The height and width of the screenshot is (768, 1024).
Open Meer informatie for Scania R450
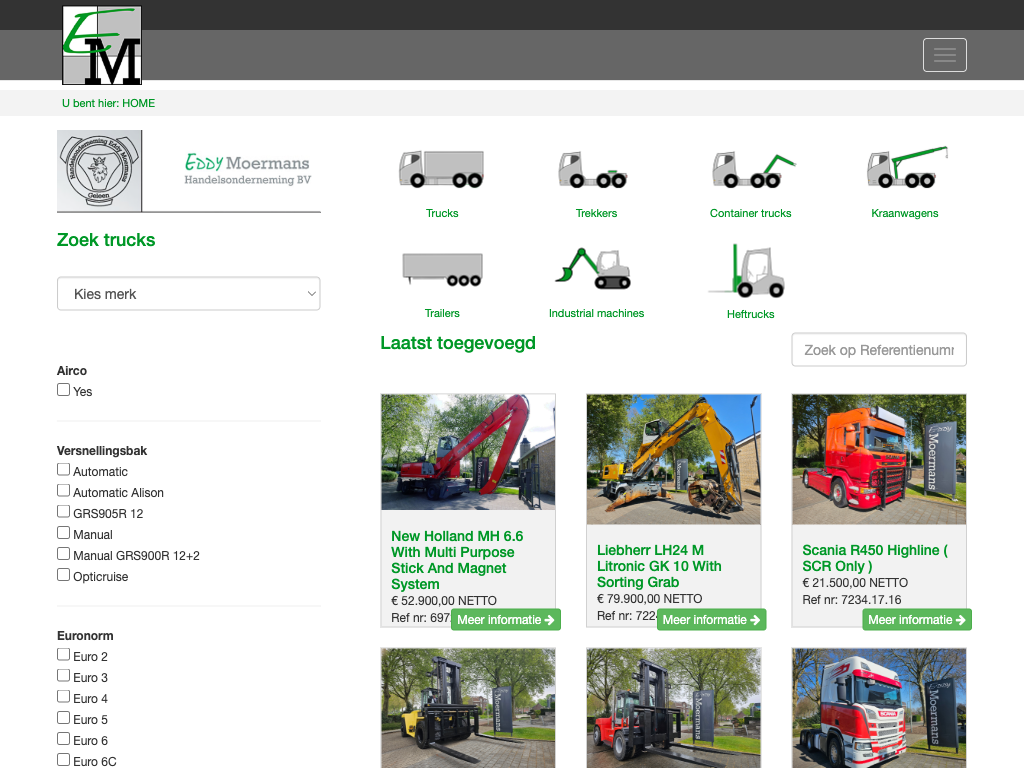(x=916, y=620)
